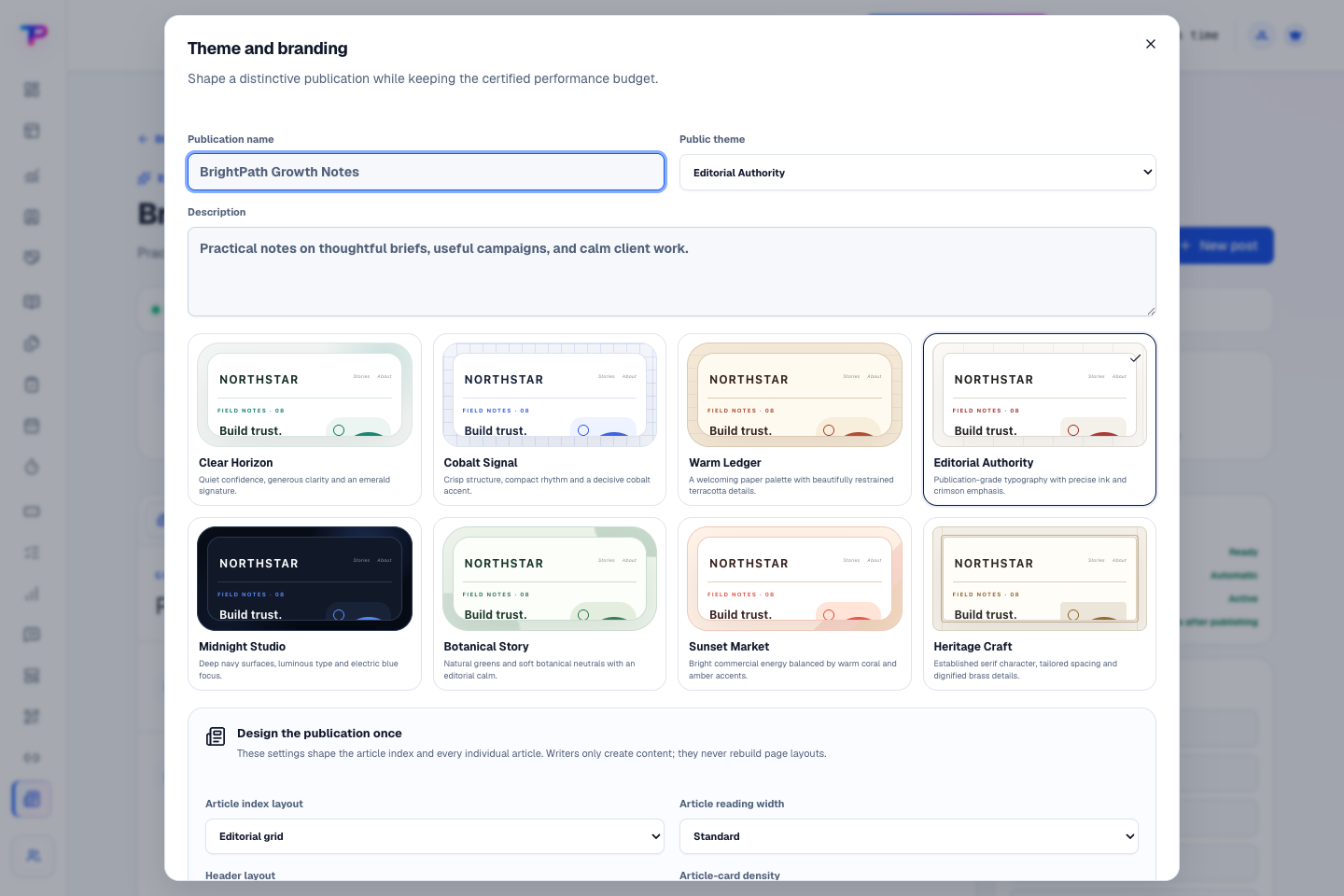Click the "Description" field label
The image size is (1344, 896).
pos(217,212)
